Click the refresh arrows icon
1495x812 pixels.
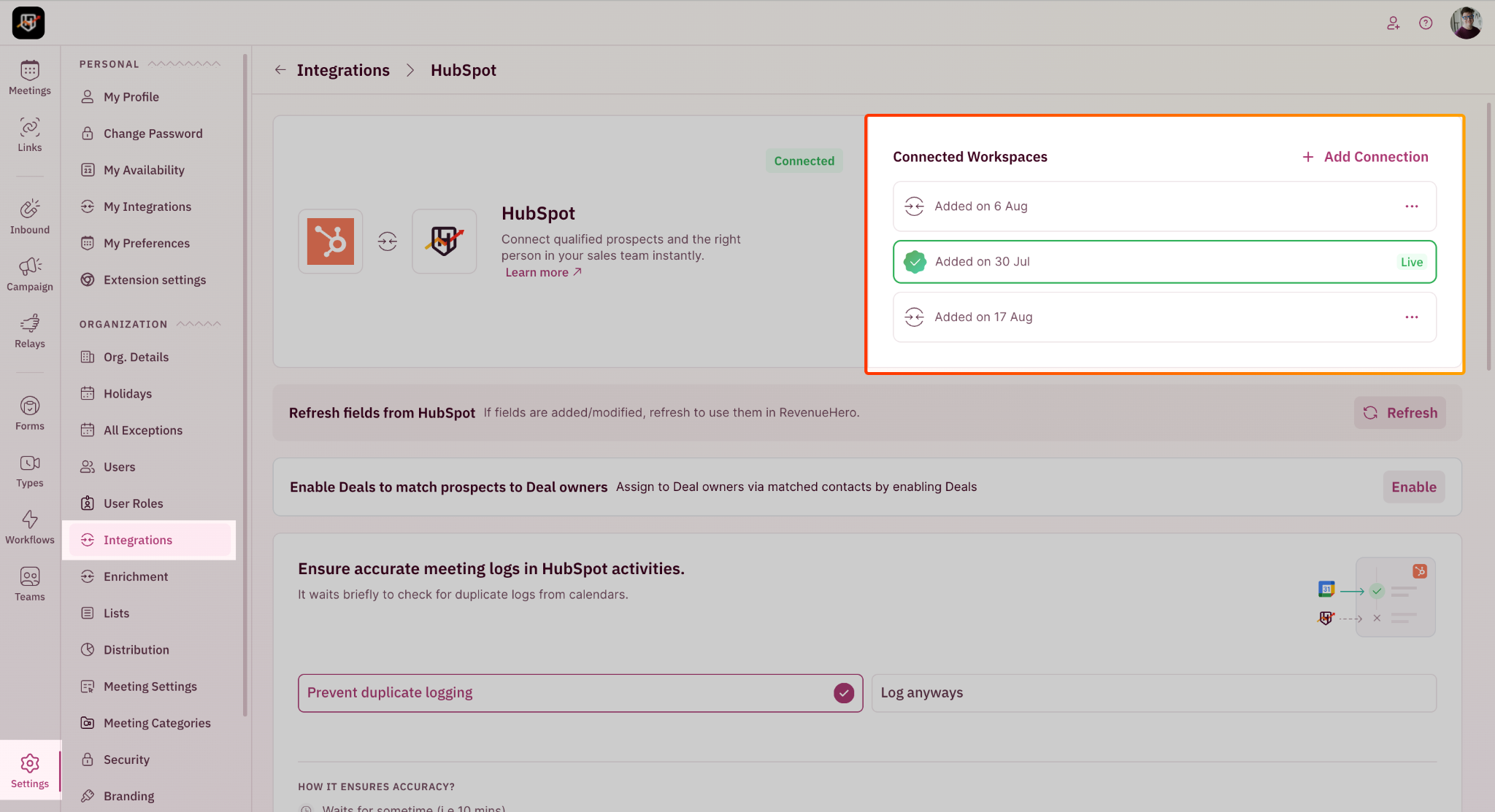(1370, 413)
